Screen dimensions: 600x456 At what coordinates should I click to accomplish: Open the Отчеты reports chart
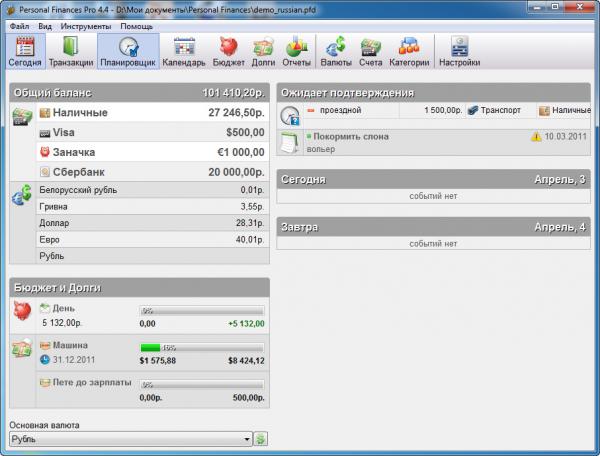click(297, 52)
